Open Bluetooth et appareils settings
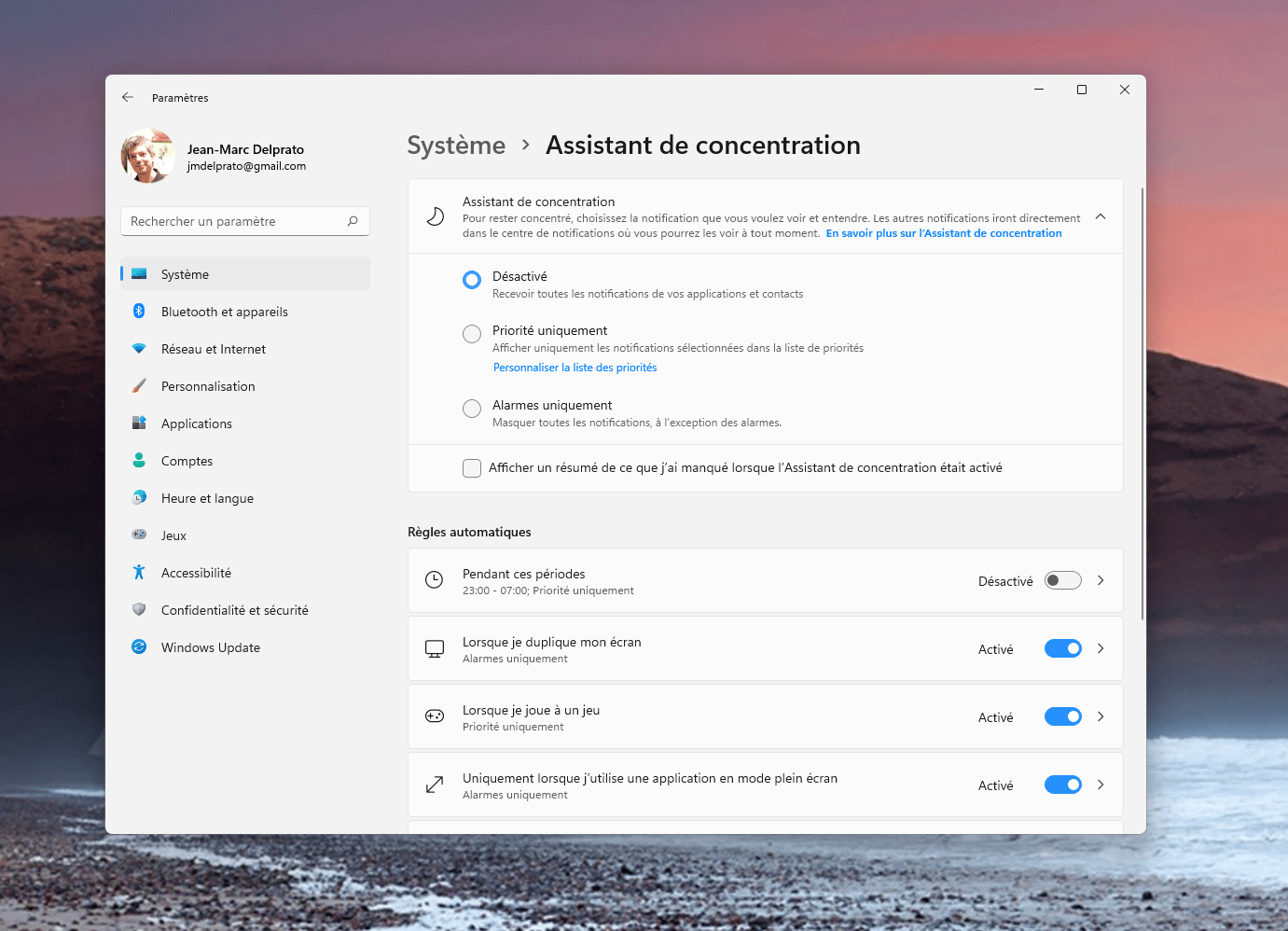 245,311
